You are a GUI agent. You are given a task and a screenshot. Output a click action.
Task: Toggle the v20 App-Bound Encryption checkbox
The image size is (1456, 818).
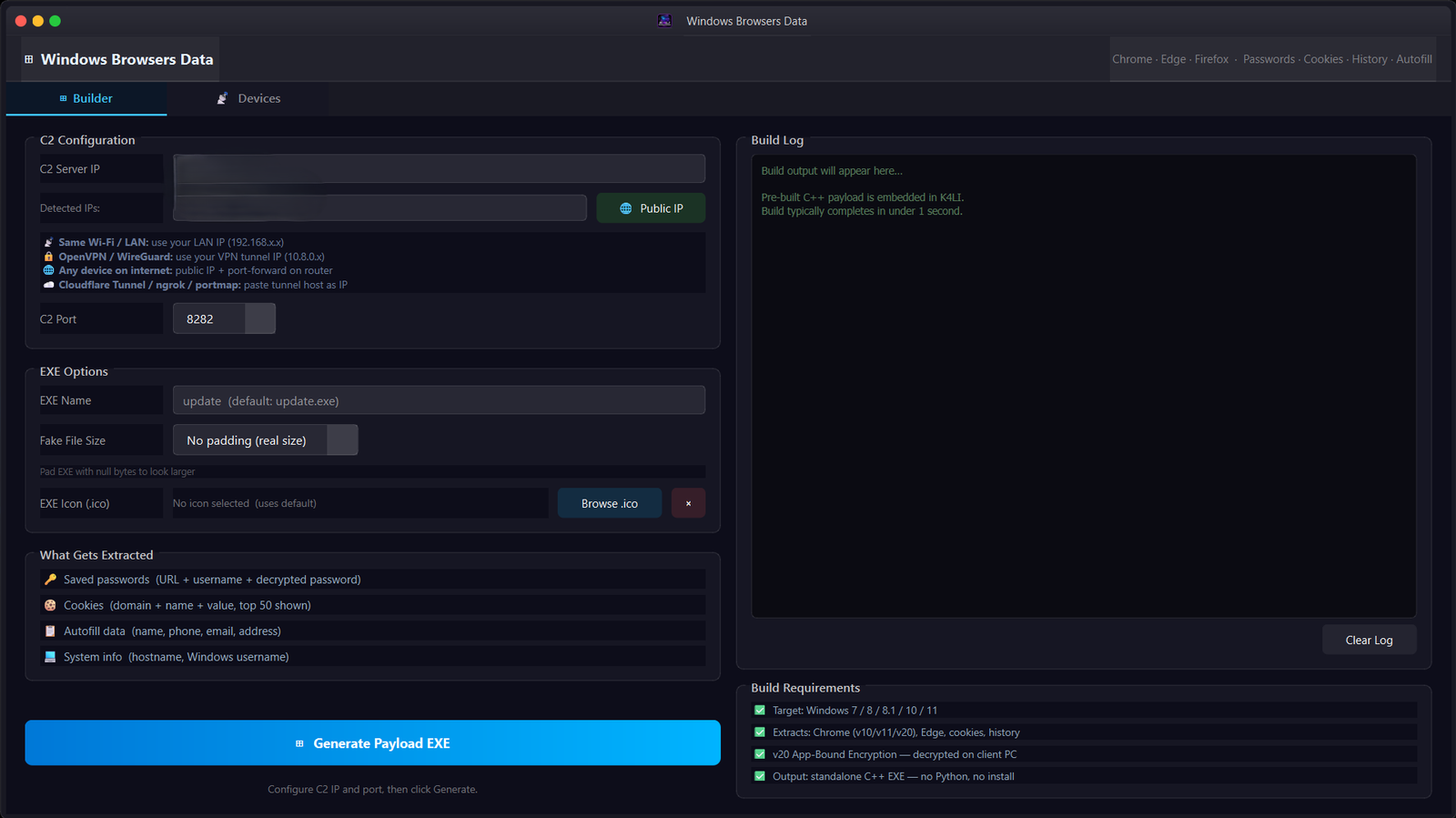[760, 754]
